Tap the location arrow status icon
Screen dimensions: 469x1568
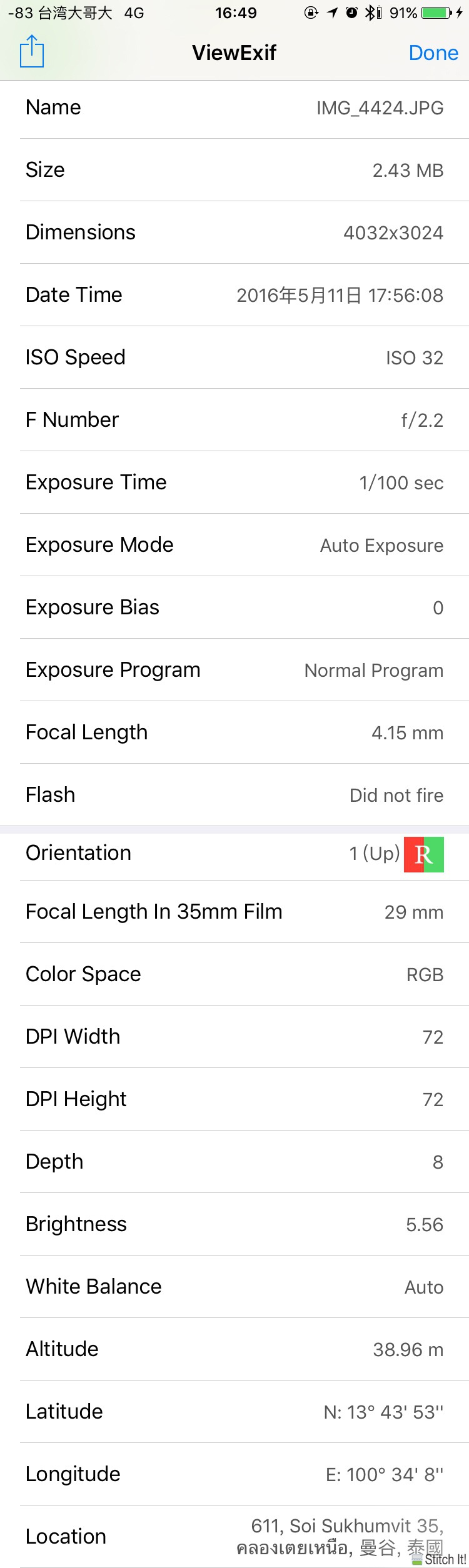[x=332, y=12]
